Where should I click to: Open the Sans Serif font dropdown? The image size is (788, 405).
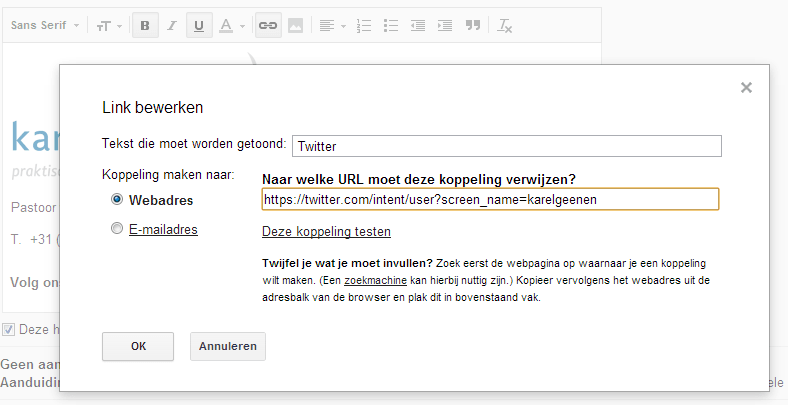[x=45, y=25]
